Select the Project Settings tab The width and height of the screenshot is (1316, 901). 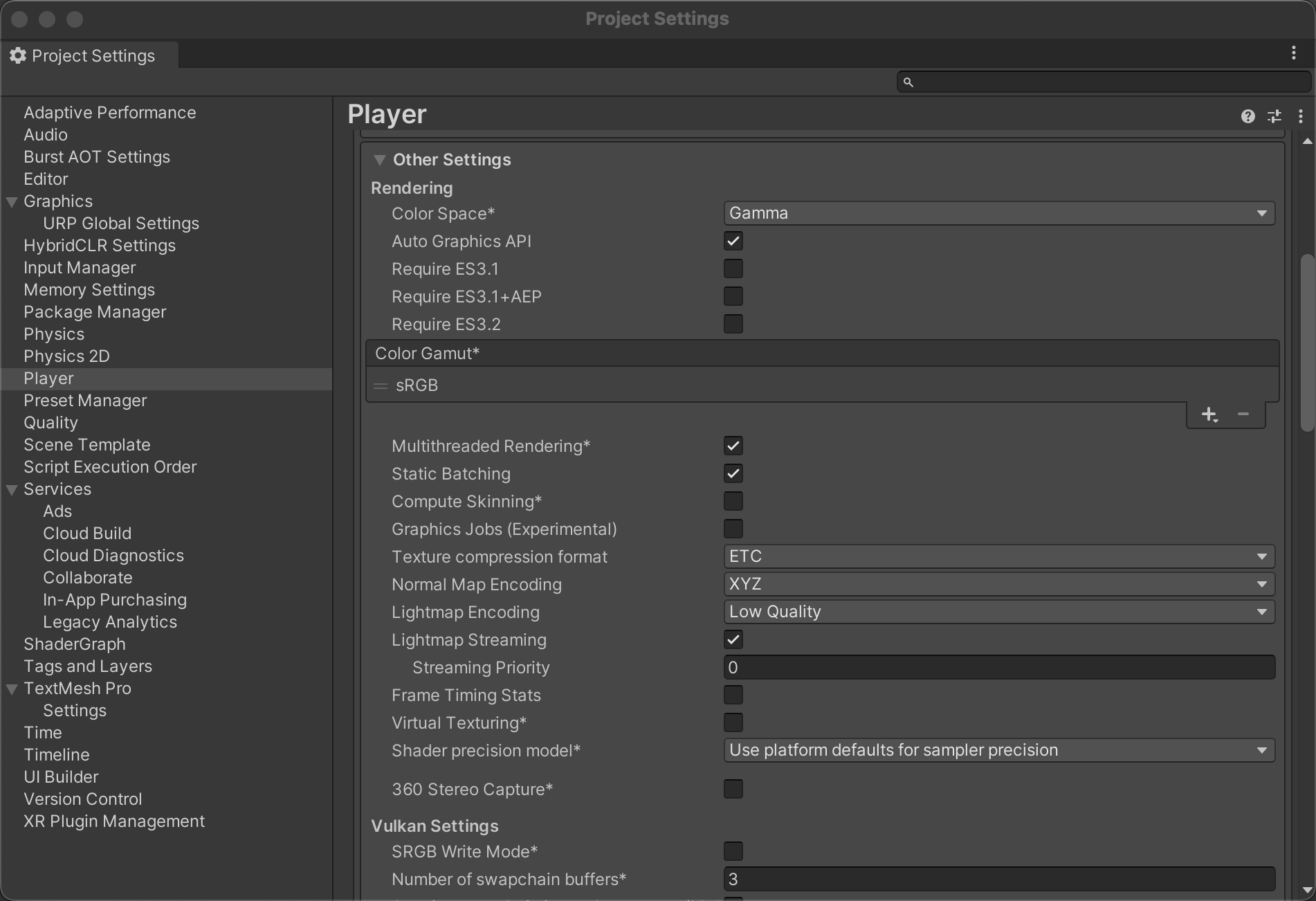(x=90, y=55)
